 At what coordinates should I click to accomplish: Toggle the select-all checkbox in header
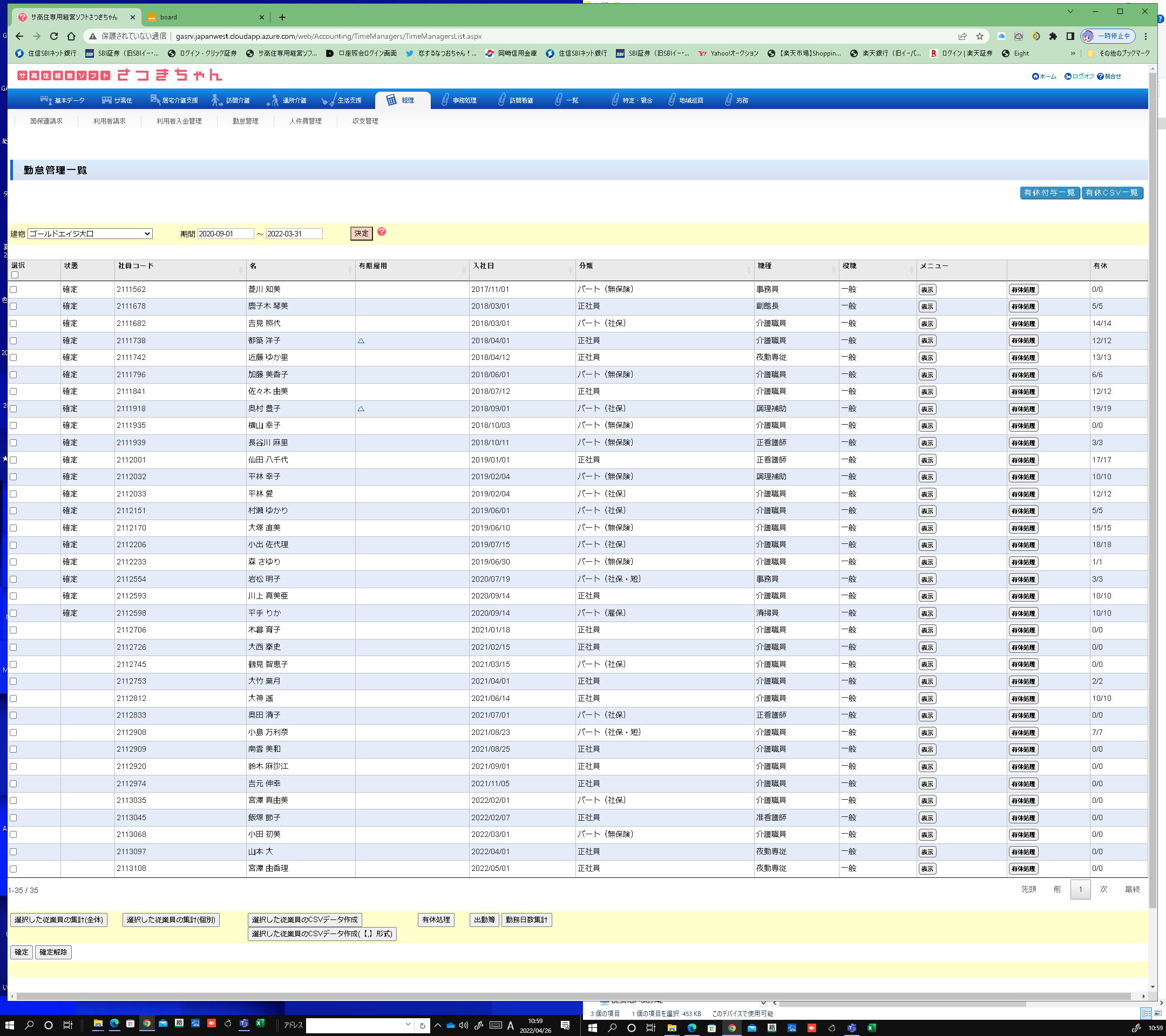(x=15, y=275)
